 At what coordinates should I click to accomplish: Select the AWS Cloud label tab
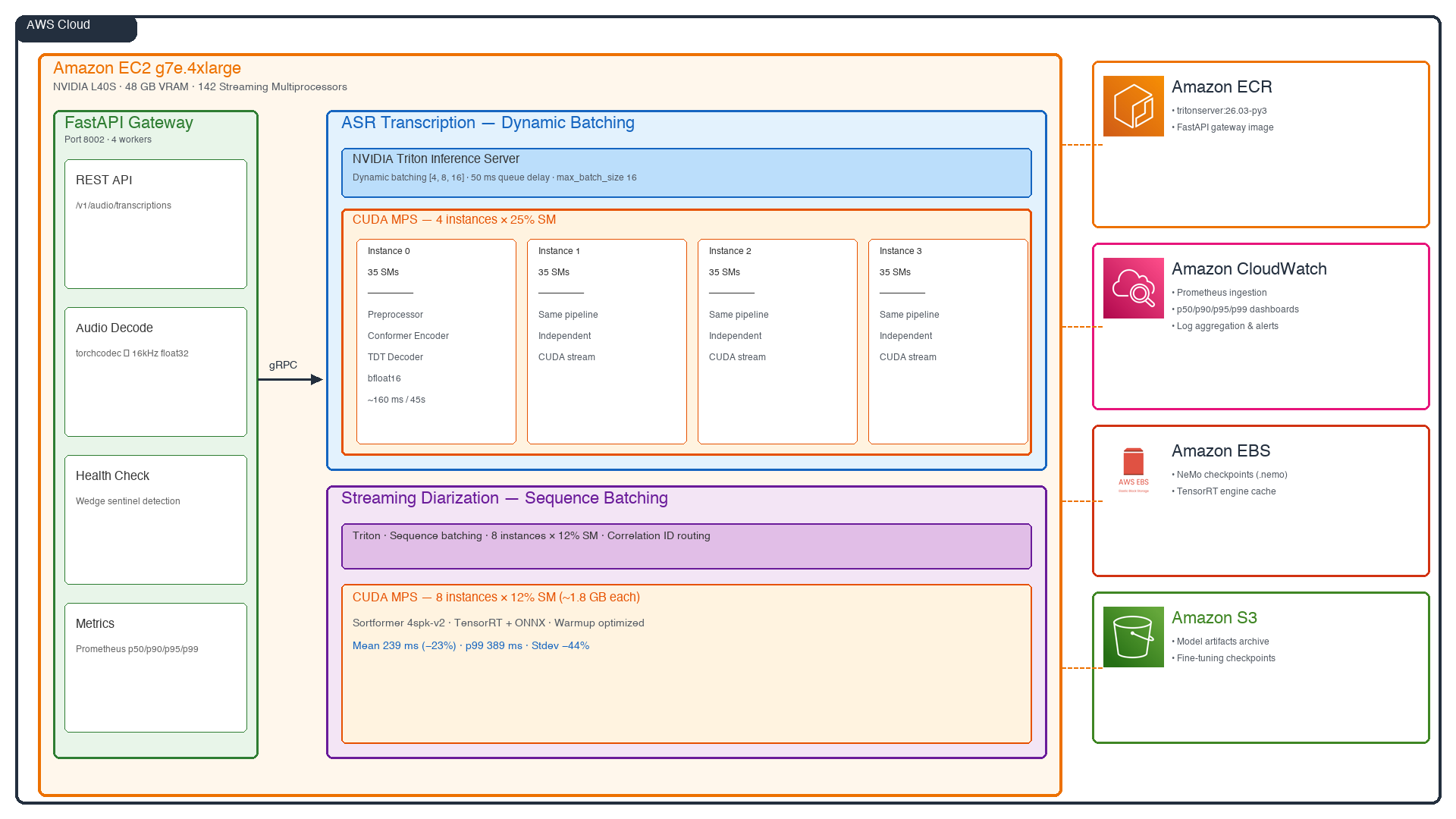[x=76, y=28]
